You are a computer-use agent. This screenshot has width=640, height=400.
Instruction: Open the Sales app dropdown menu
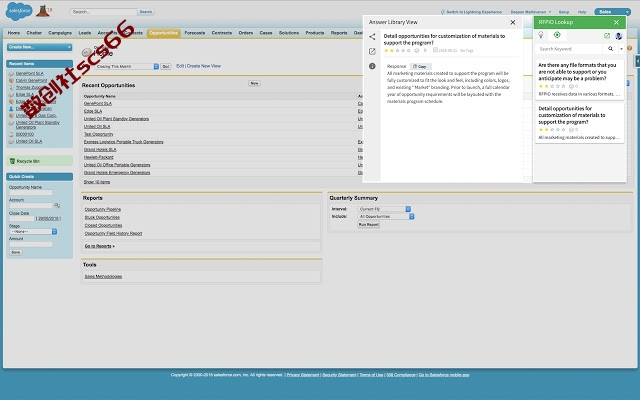(x=612, y=12)
